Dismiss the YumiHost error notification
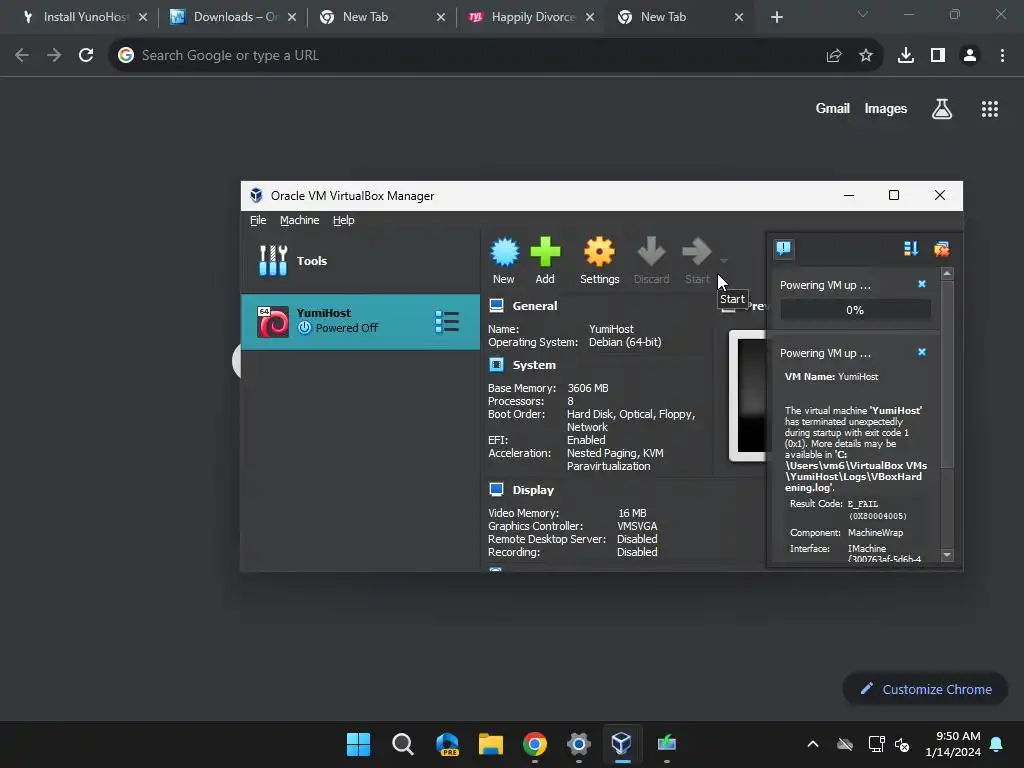This screenshot has height=768, width=1024. (x=921, y=352)
